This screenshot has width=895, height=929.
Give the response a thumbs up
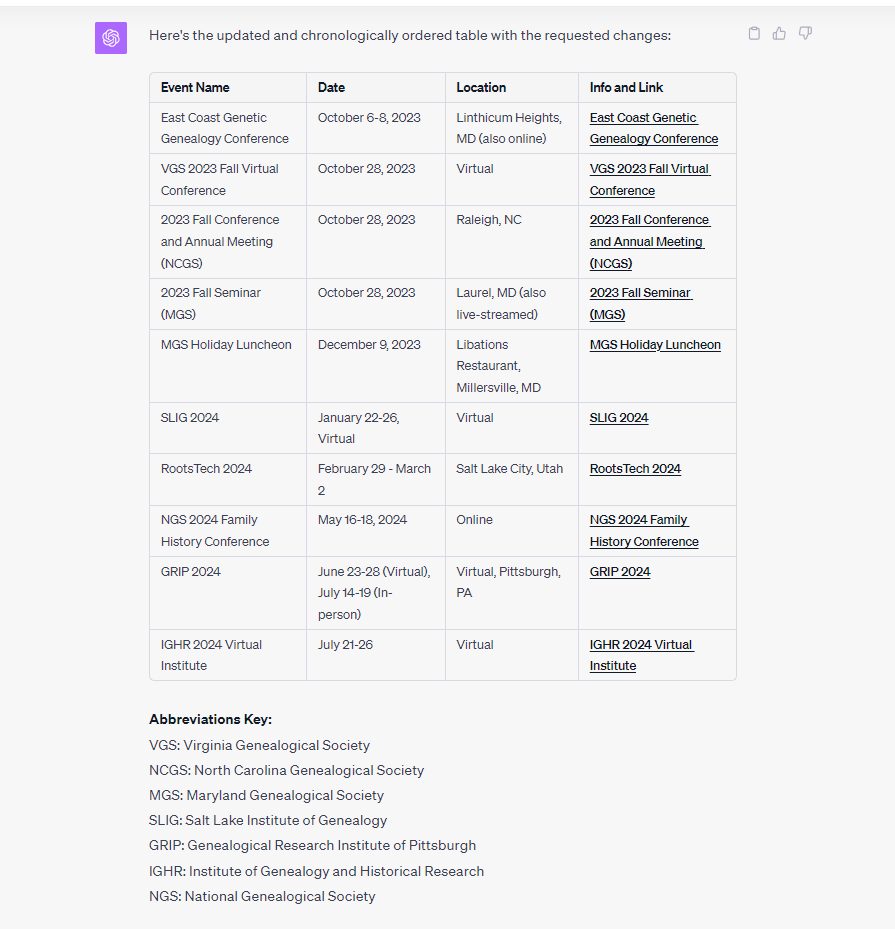[779, 33]
